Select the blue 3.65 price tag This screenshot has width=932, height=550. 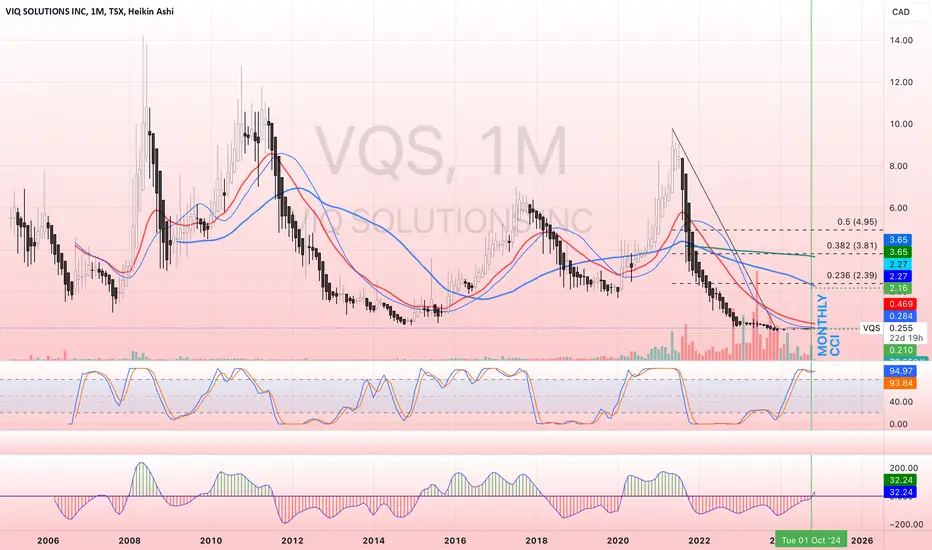(898, 240)
